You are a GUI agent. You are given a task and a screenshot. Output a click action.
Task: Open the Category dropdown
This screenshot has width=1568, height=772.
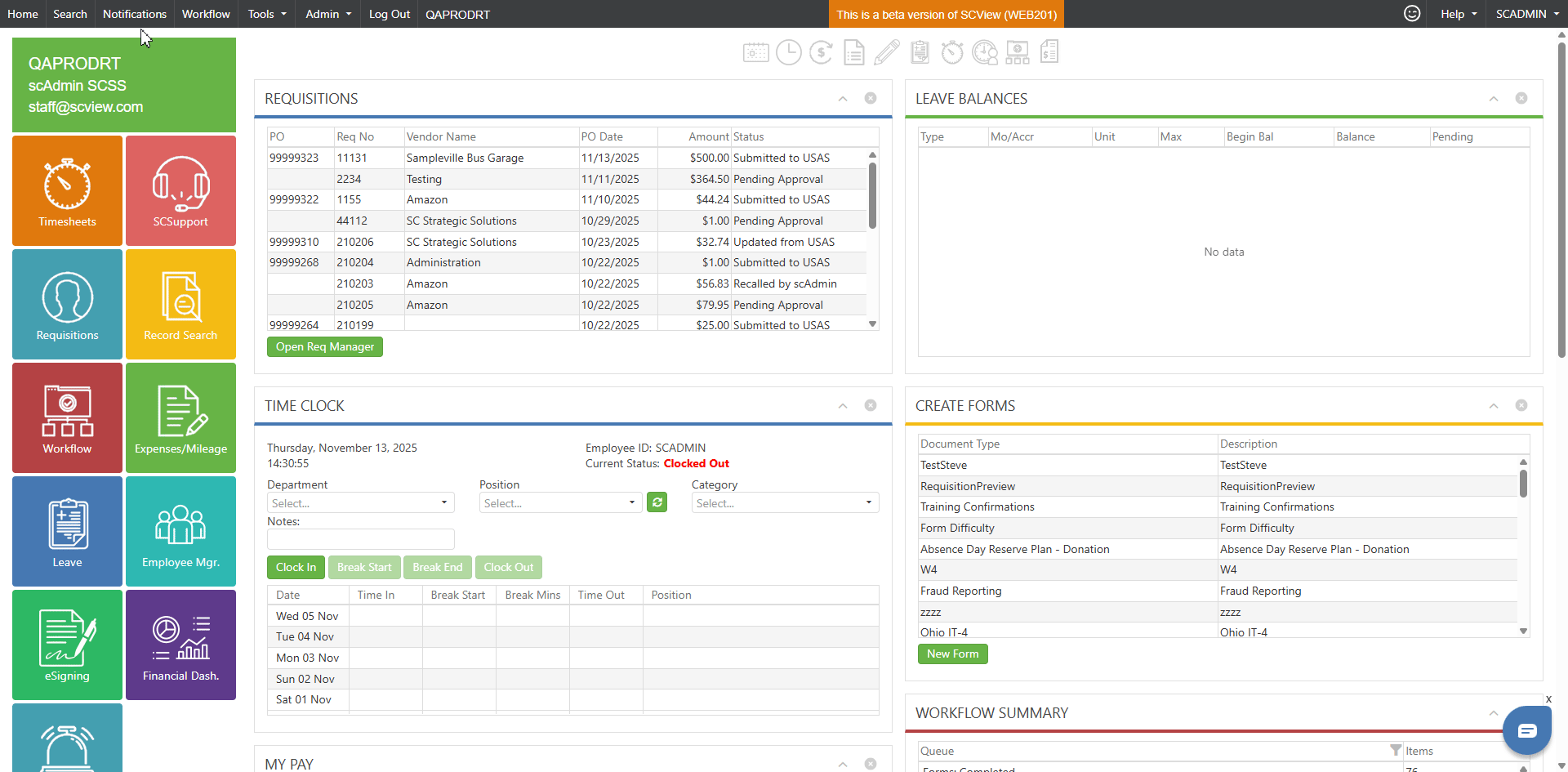[x=786, y=502]
